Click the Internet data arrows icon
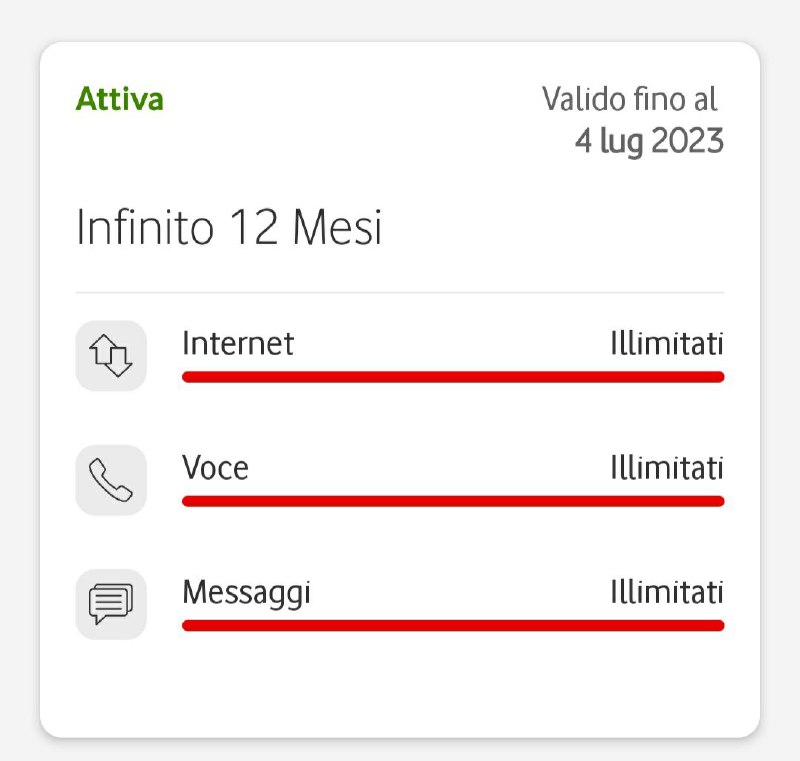Viewport: 800px width, 761px height. pyautogui.click(x=111, y=356)
